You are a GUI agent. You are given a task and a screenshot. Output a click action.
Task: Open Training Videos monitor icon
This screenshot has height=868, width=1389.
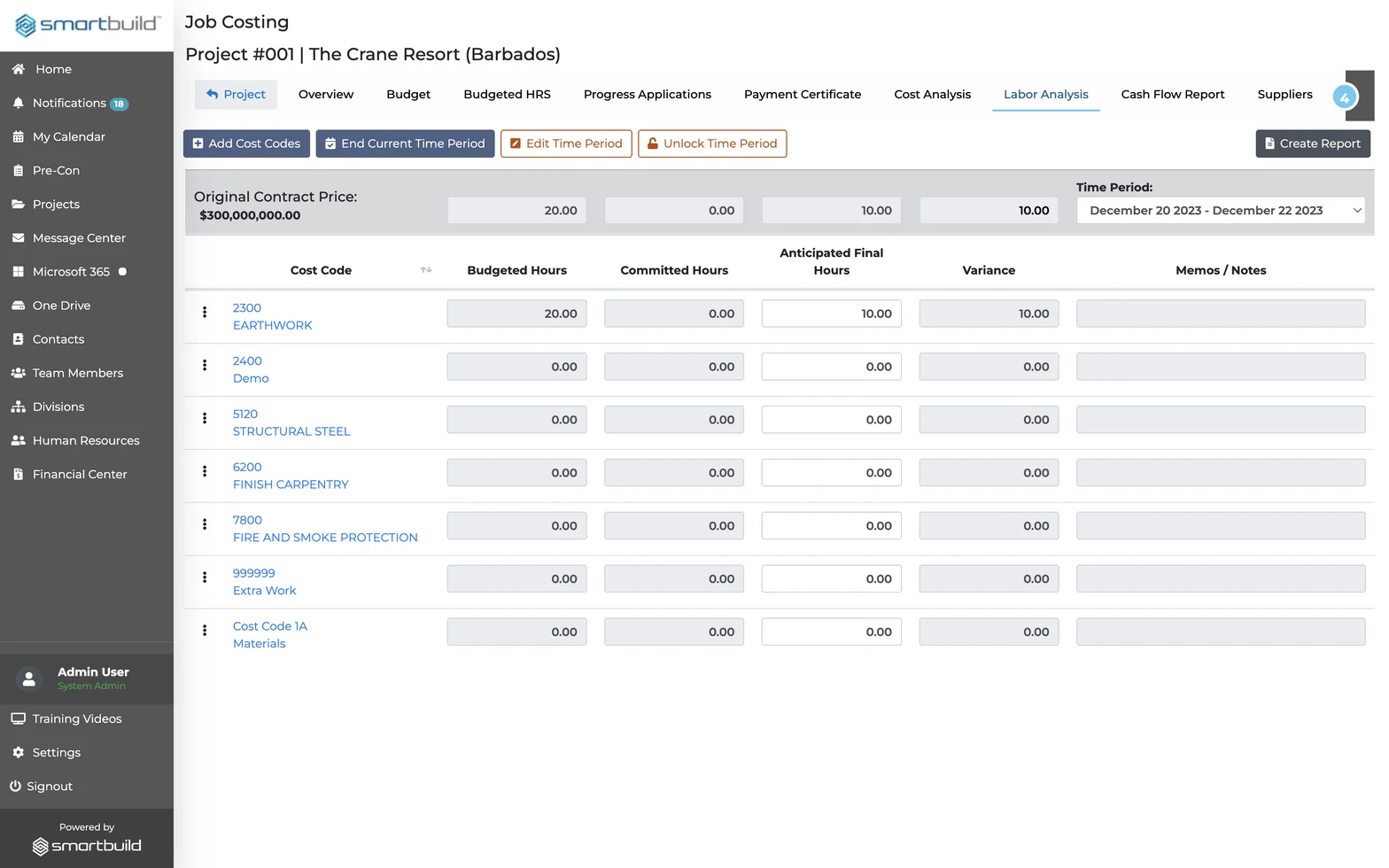(18, 718)
